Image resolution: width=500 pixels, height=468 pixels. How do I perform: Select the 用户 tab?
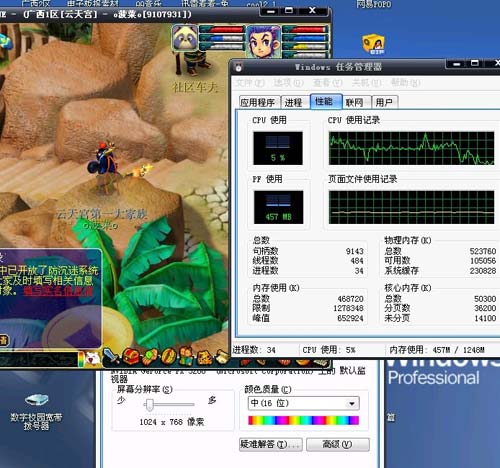[x=384, y=102]
